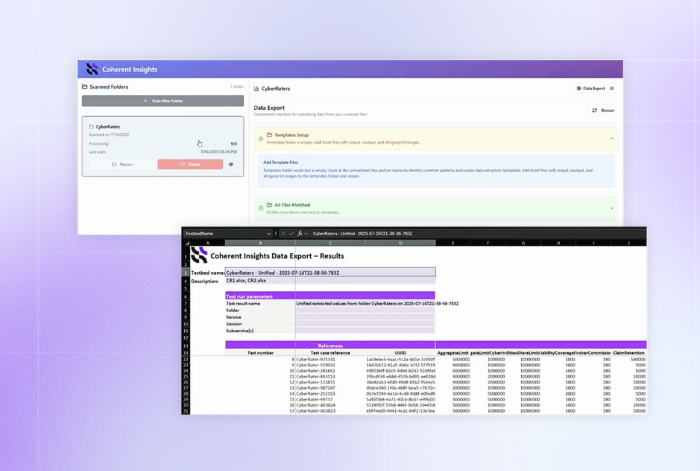Click the chart icon beside the CyberRaters heading
700x471 pixels.
pos(256,89)
